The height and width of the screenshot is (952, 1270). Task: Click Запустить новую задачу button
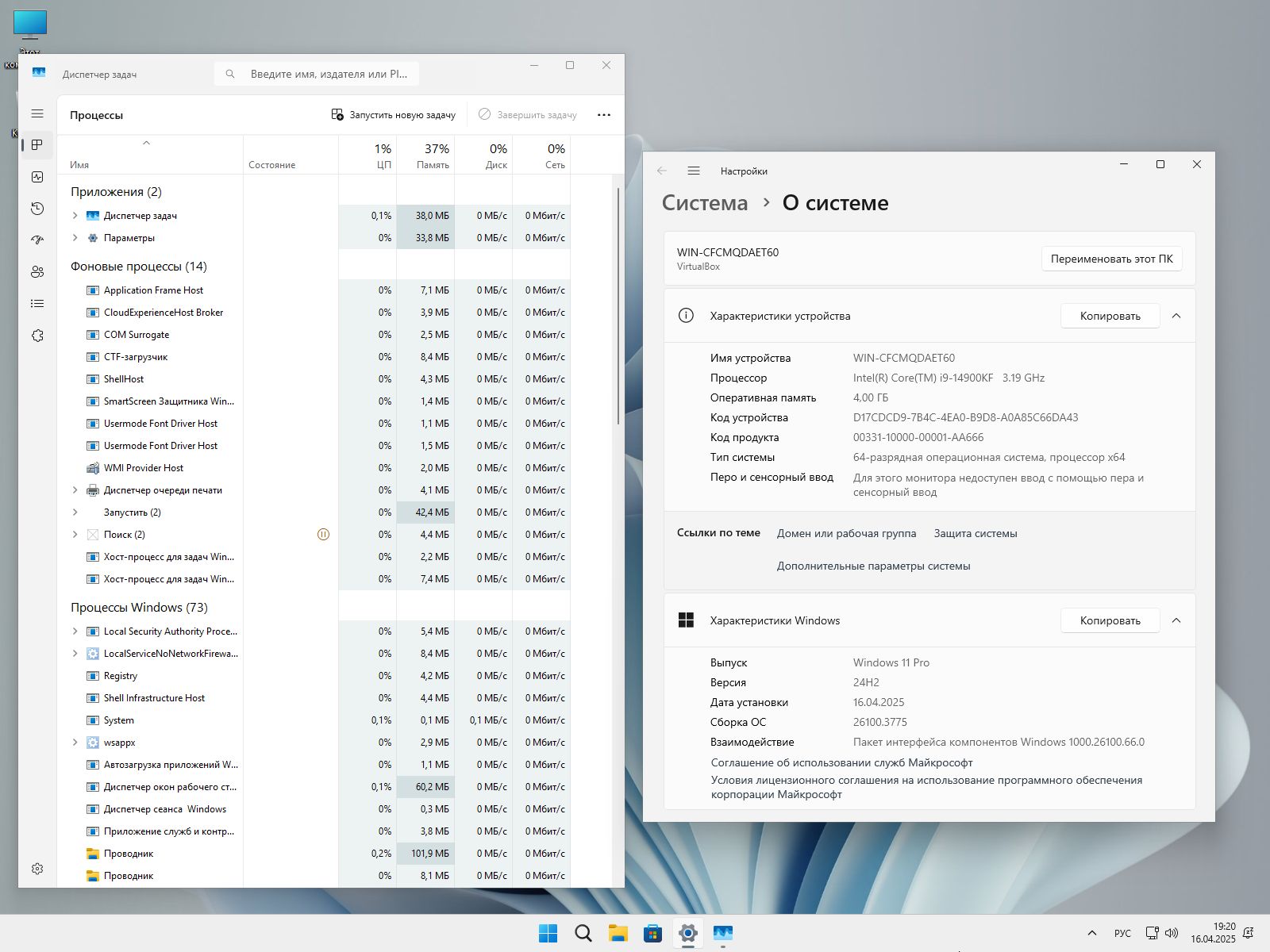(394, 115)
